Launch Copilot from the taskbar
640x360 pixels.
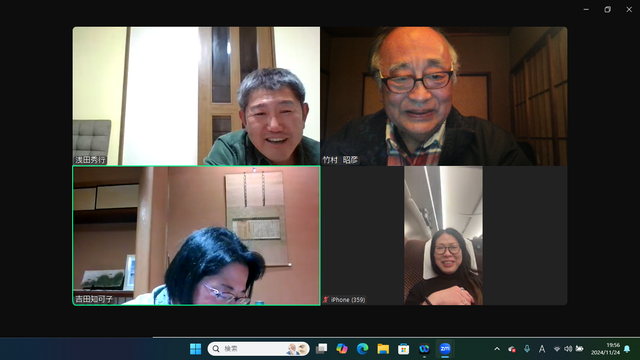click(x=342, y=349)
